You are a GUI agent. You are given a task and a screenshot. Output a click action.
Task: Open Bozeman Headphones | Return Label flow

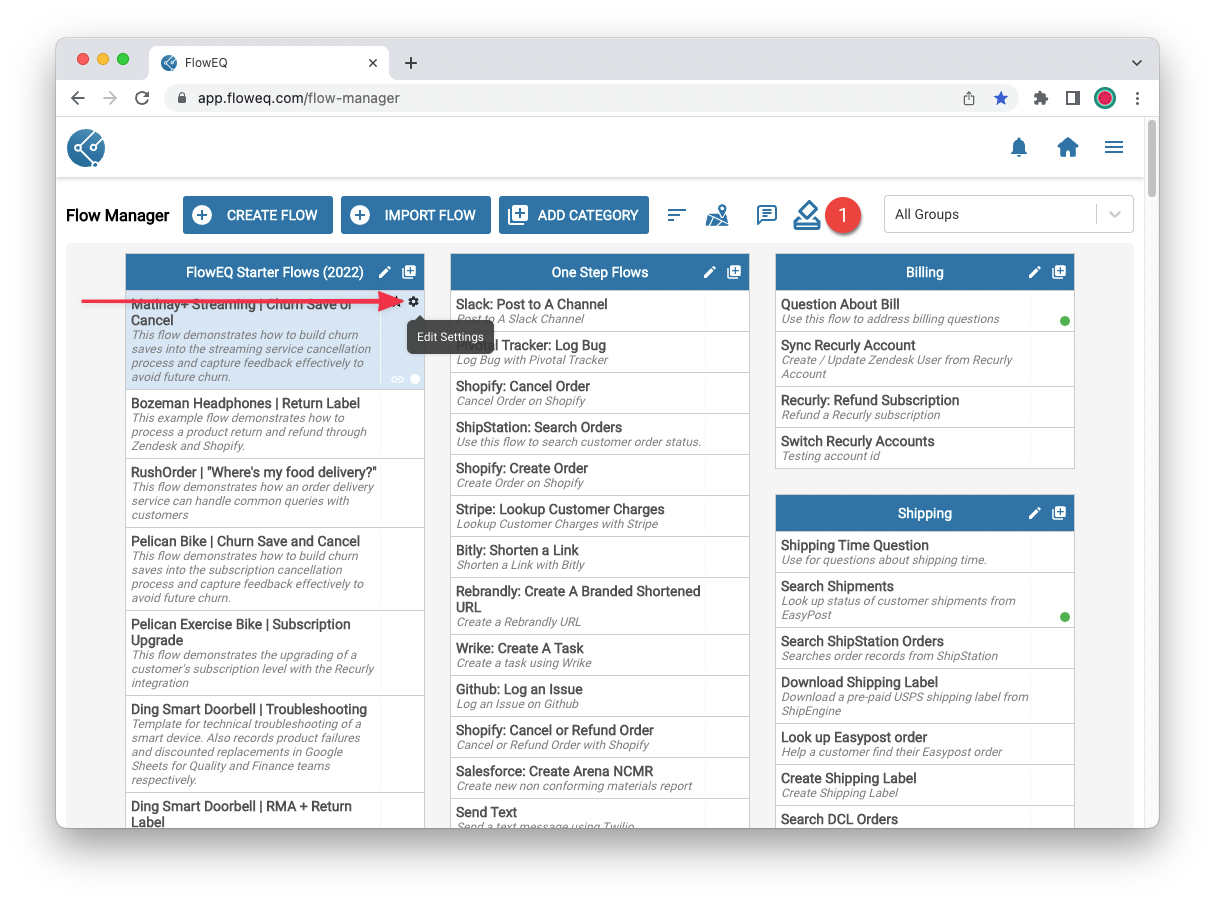pos(275,424)
